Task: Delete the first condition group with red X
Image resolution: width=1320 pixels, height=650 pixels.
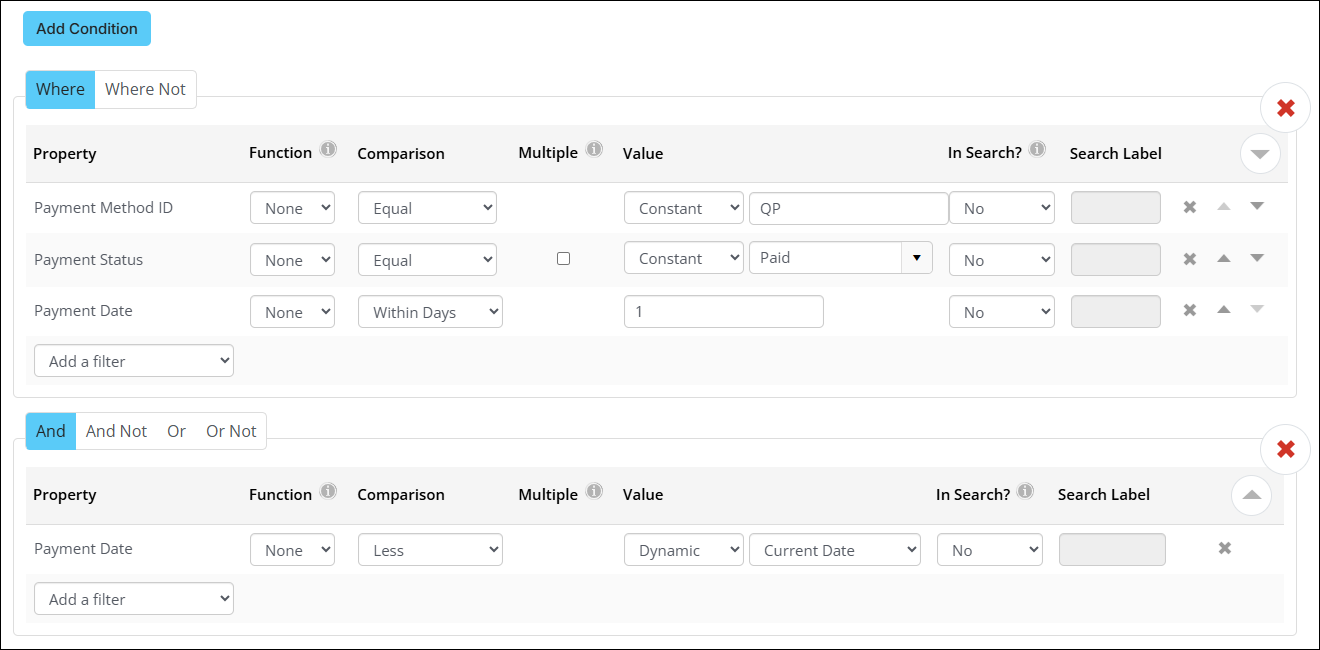Action: click(x=1285, y=108)
